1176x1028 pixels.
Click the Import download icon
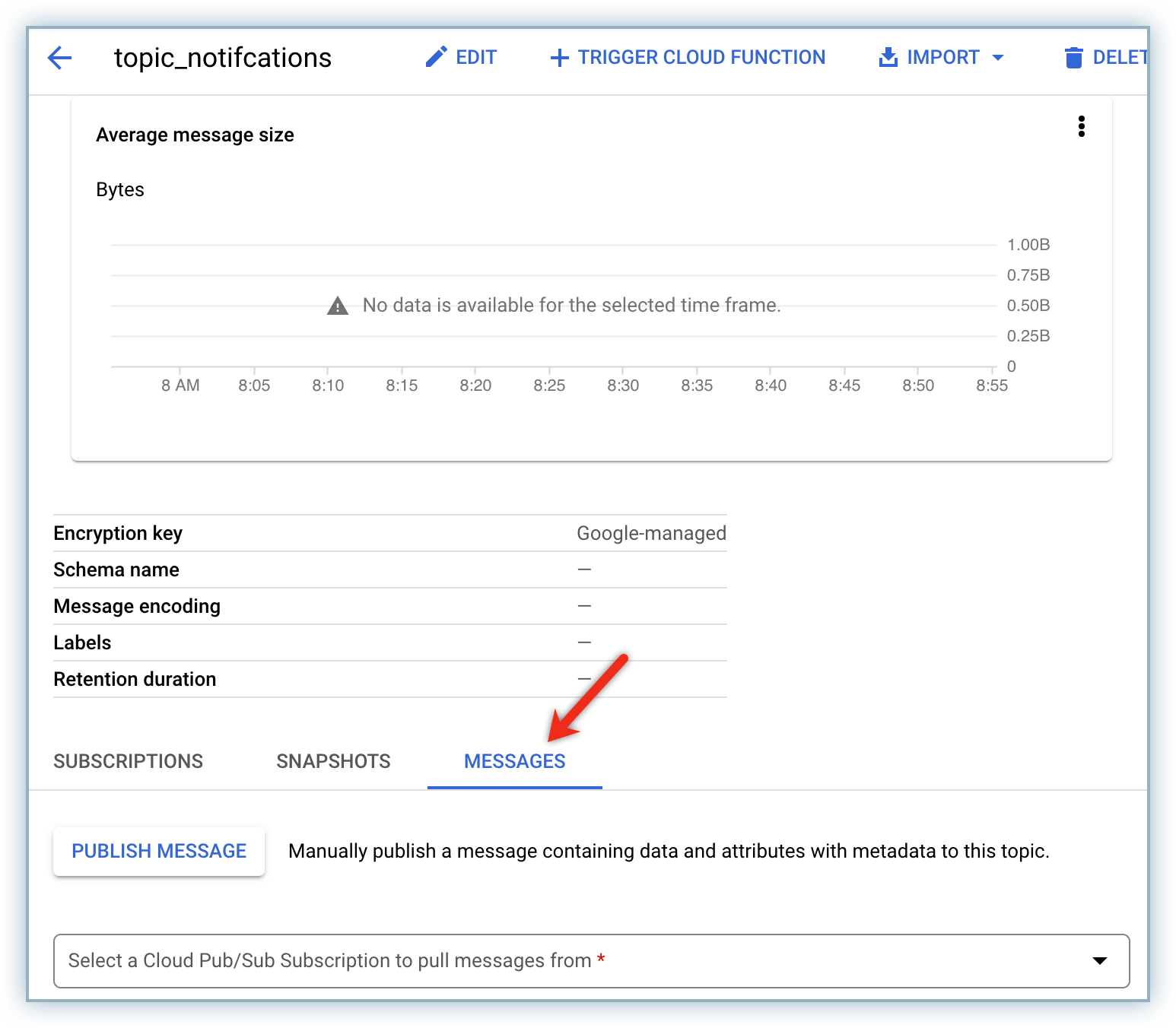[888, 57]
